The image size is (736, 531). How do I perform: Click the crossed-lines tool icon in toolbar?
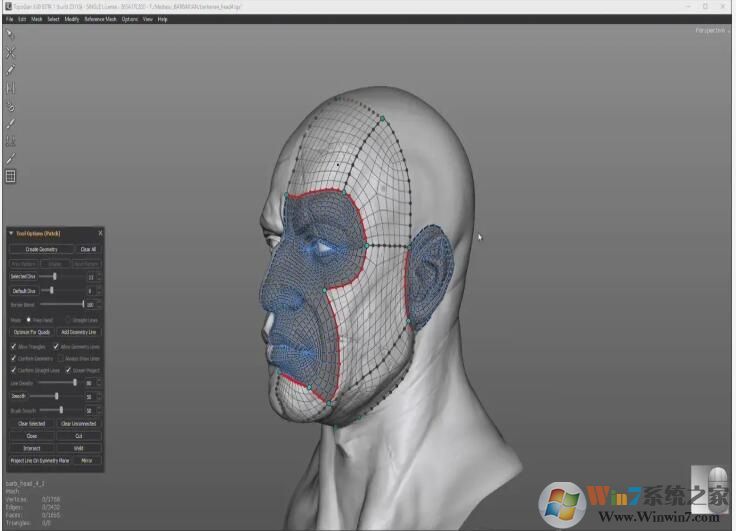(x=10, y=52)
